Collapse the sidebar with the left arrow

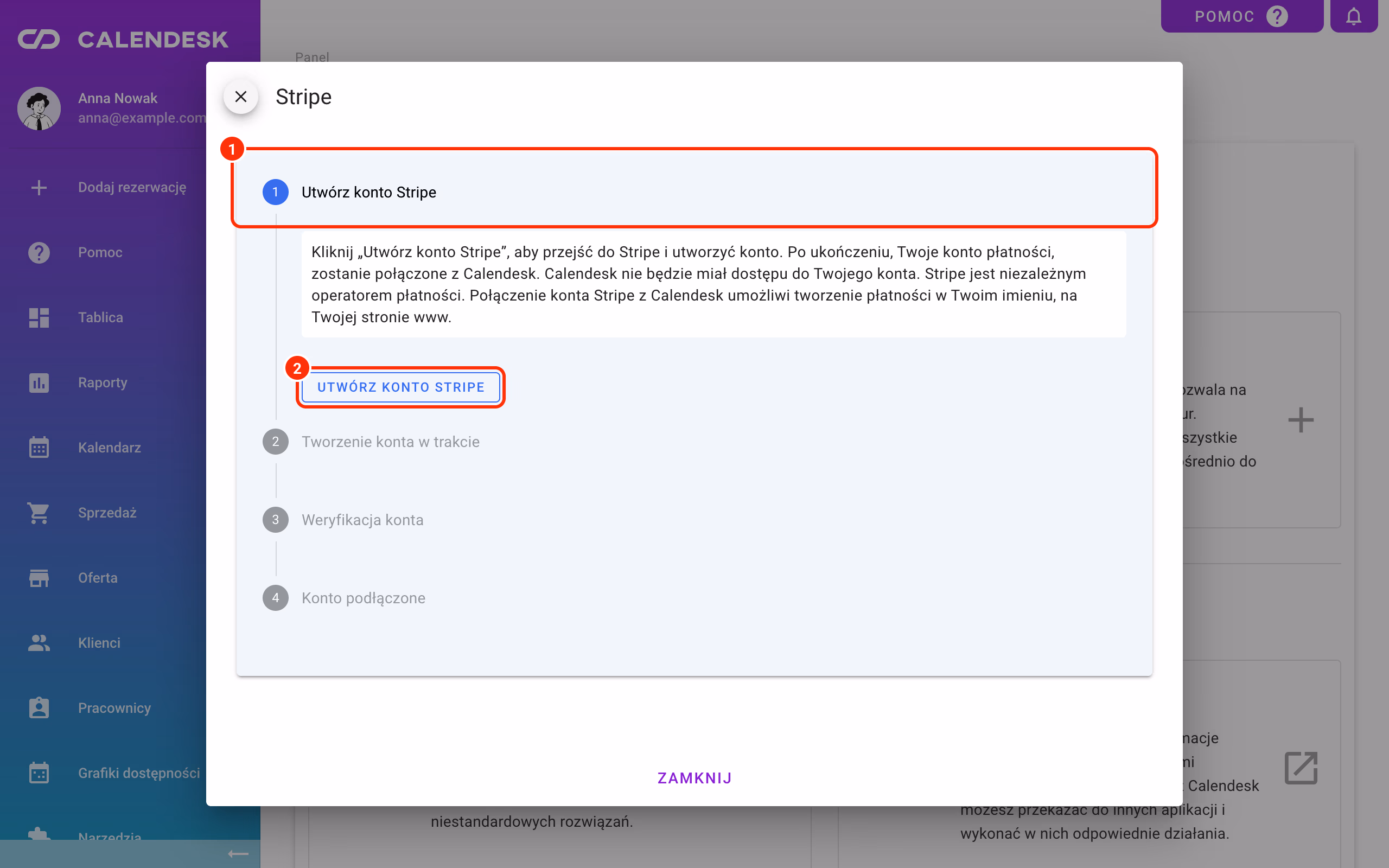(238, 854)
